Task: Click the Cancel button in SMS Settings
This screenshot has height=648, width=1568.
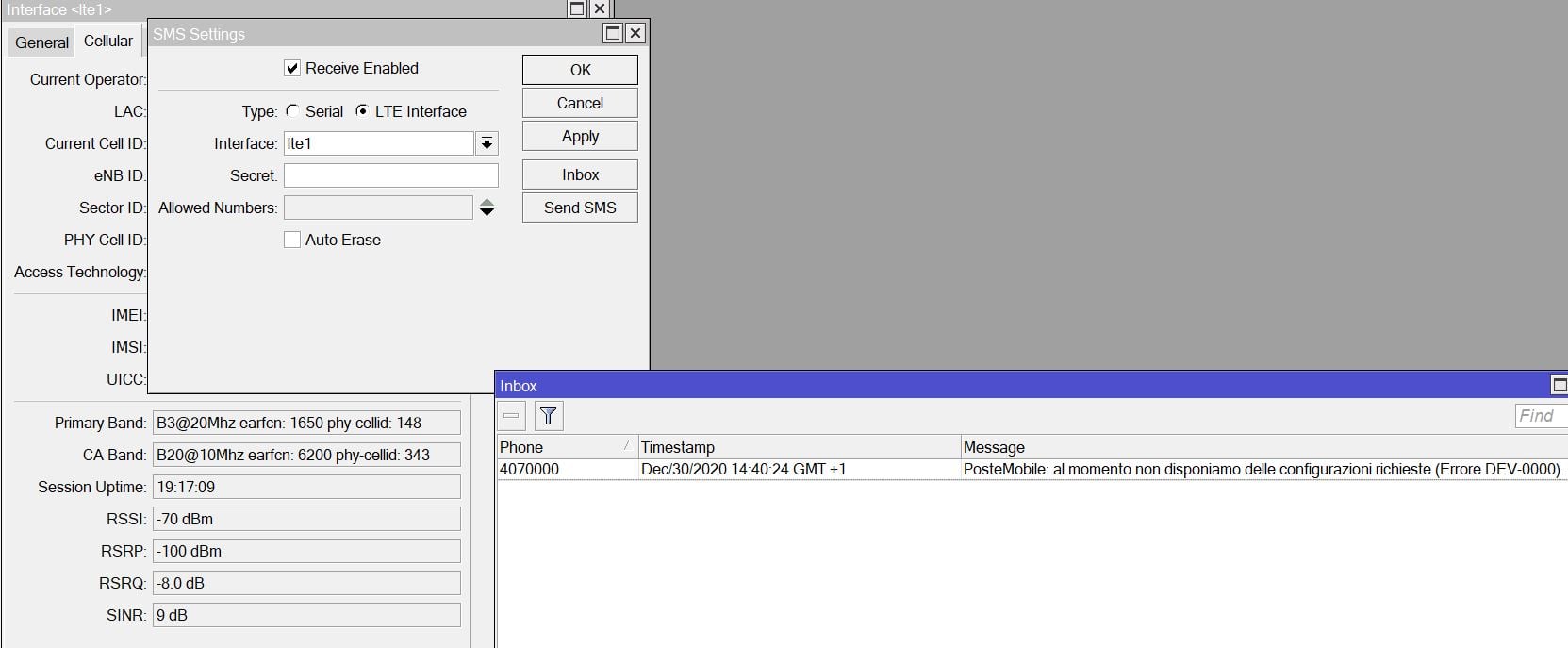Action: tap(580, 103)
